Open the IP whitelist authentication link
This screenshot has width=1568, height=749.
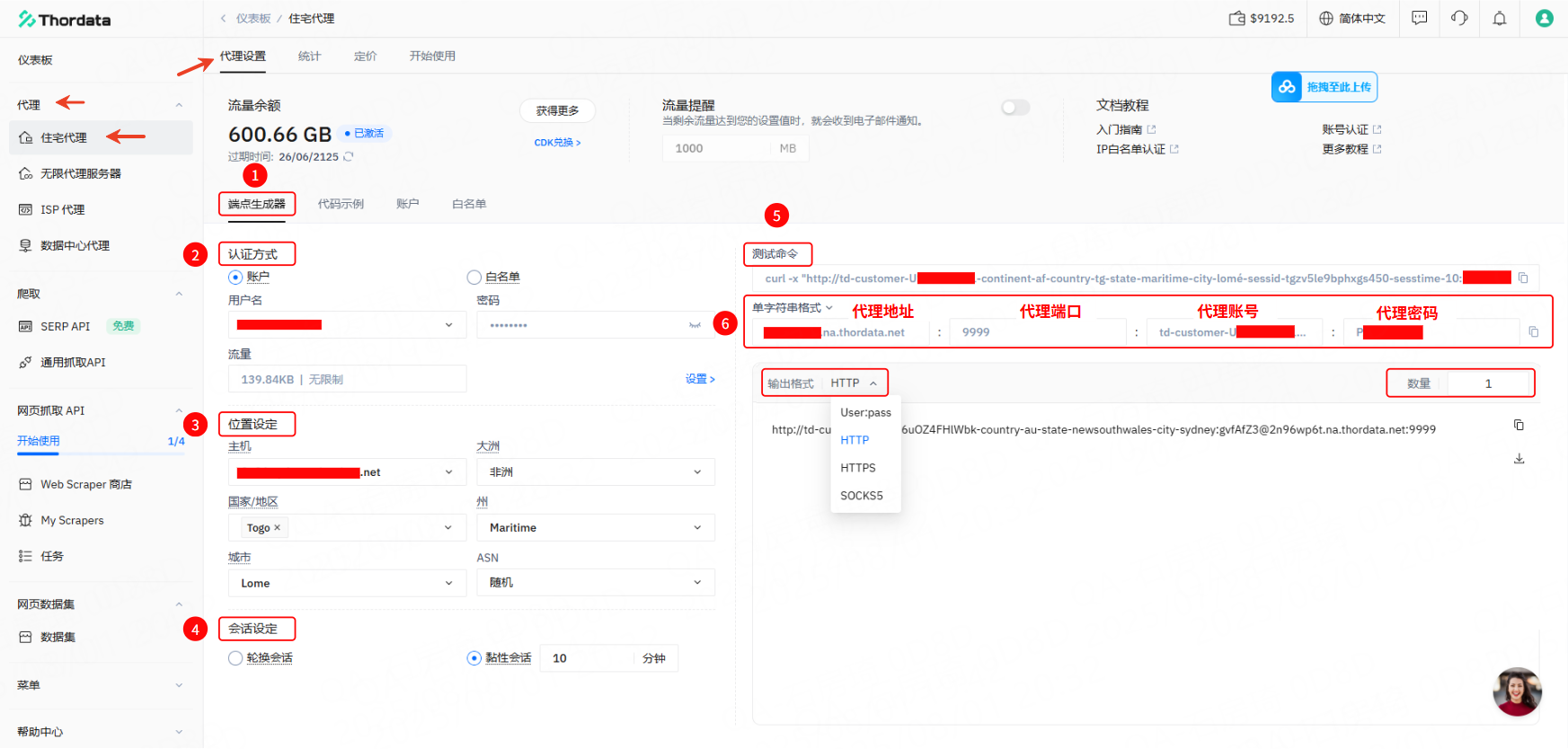(x=1138, y=149)
